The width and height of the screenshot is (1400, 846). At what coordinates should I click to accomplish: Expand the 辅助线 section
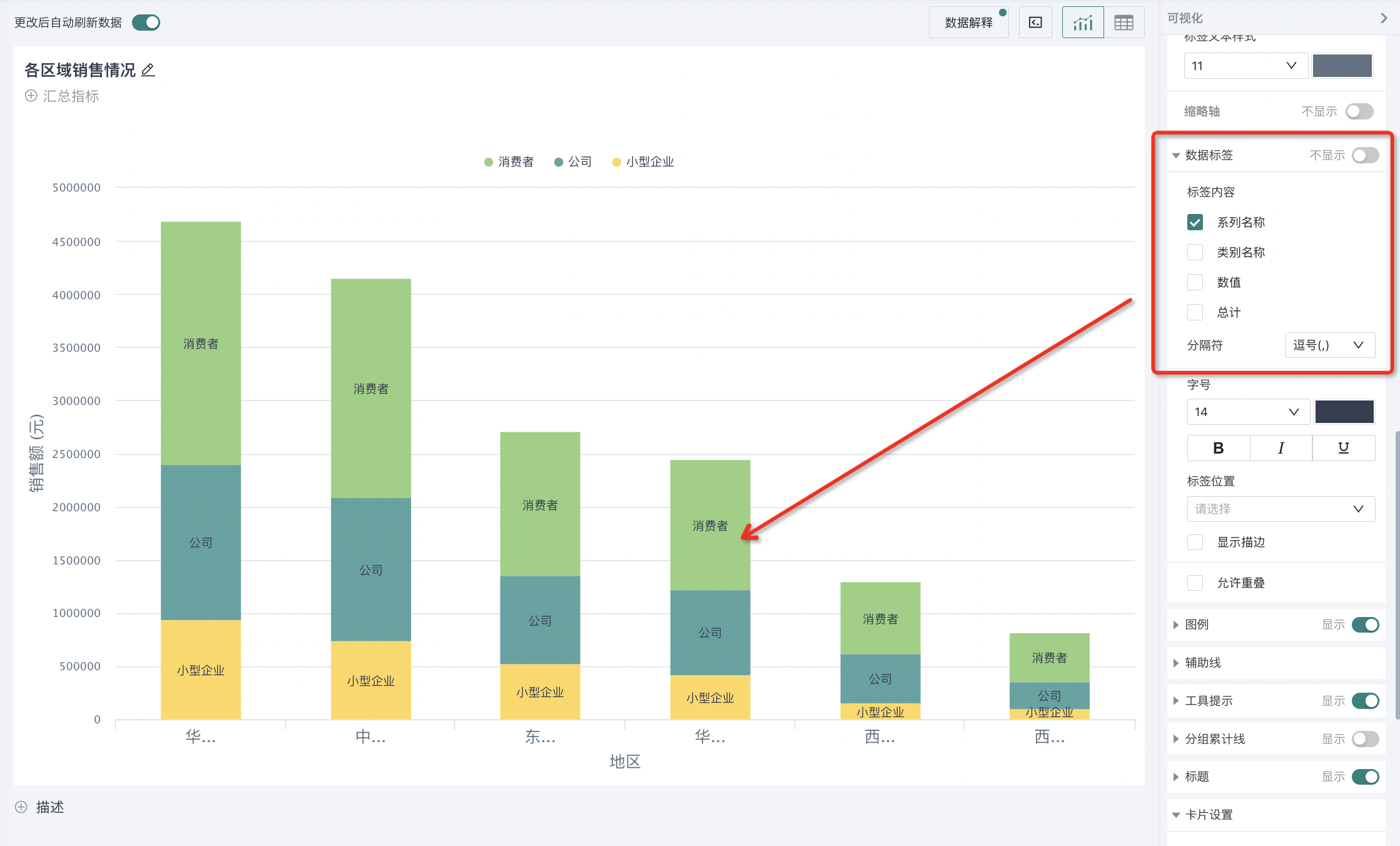pos(1202,662)
